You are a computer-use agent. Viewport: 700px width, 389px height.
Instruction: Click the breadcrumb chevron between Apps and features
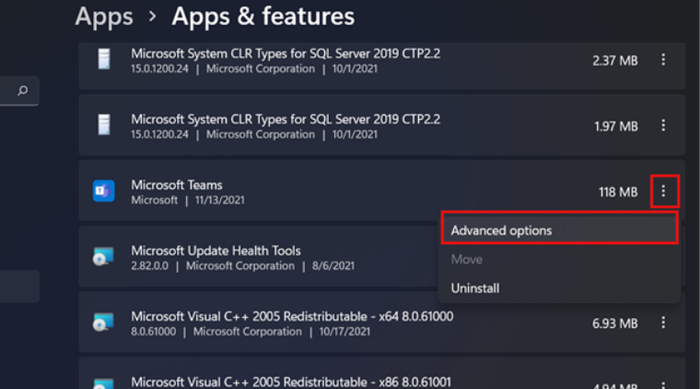coord(153,17)
